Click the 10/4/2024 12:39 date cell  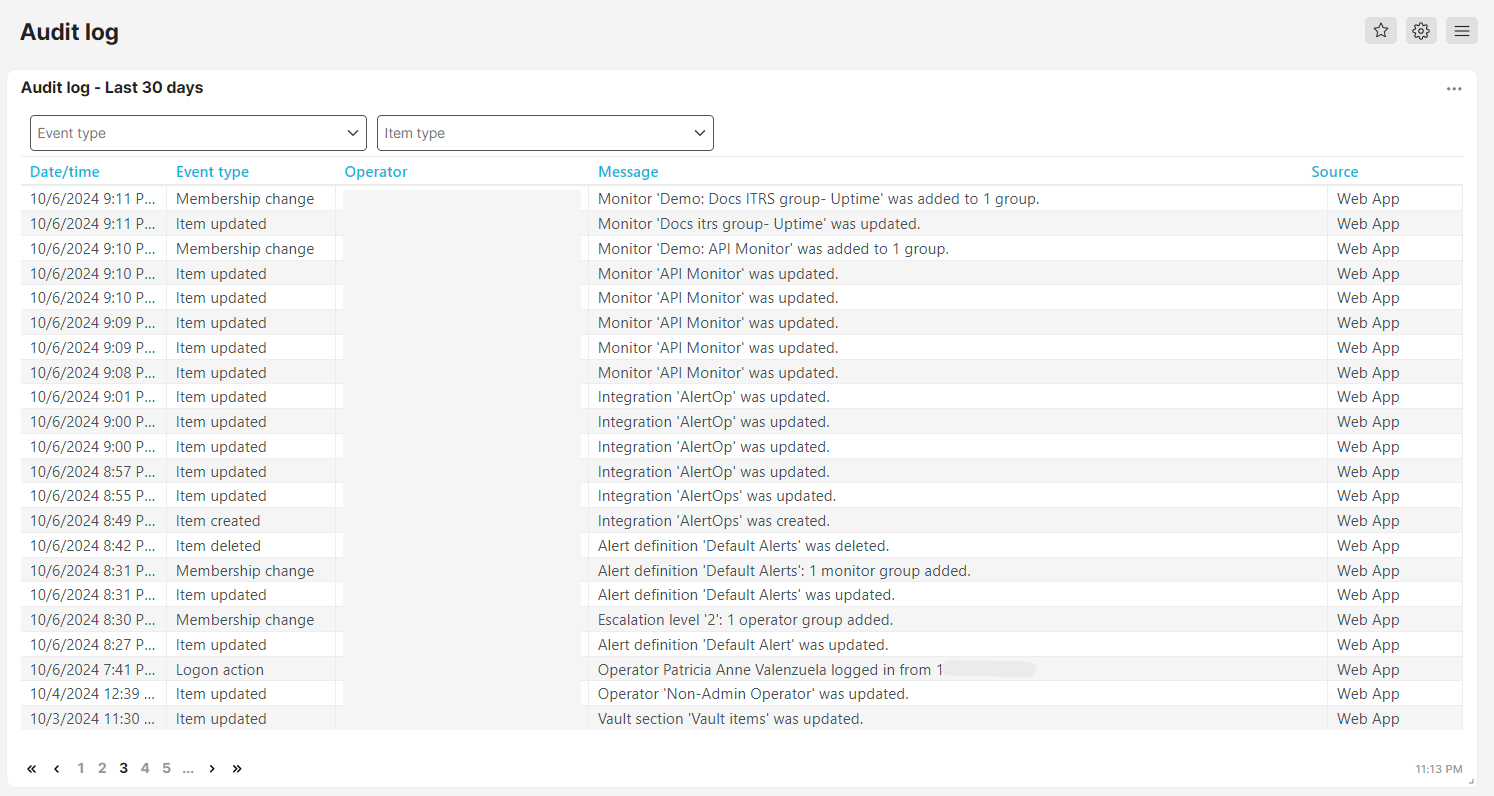(92, 694)
